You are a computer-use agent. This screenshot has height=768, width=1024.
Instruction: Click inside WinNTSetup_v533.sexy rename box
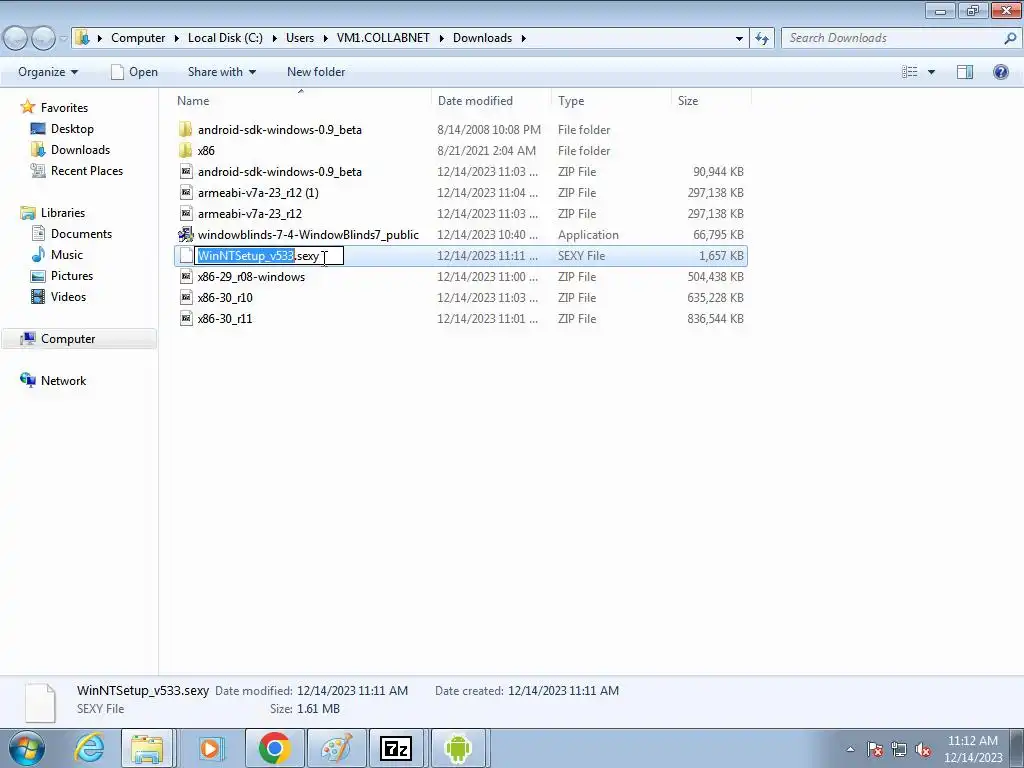[269, 255]
